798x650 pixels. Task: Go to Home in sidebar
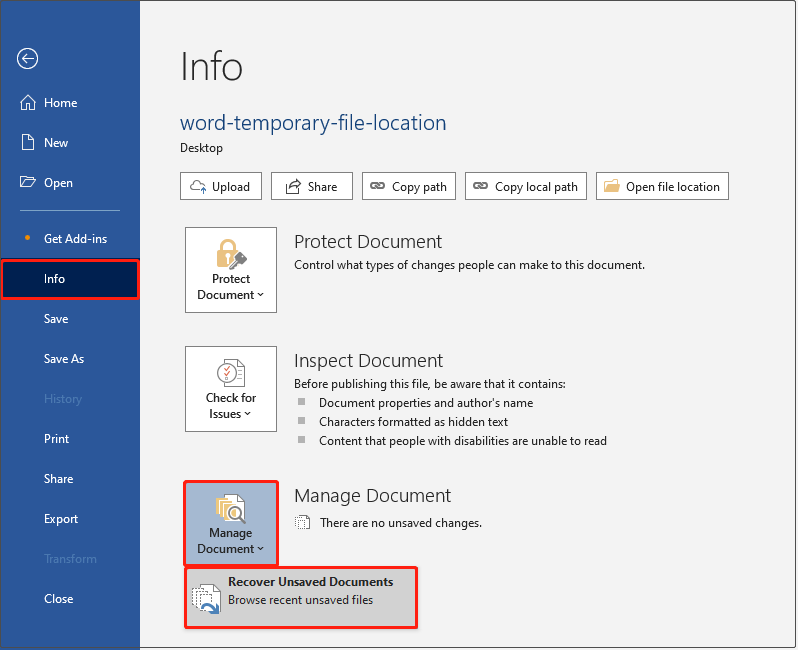pyautogui.click(x=70, y=103)
